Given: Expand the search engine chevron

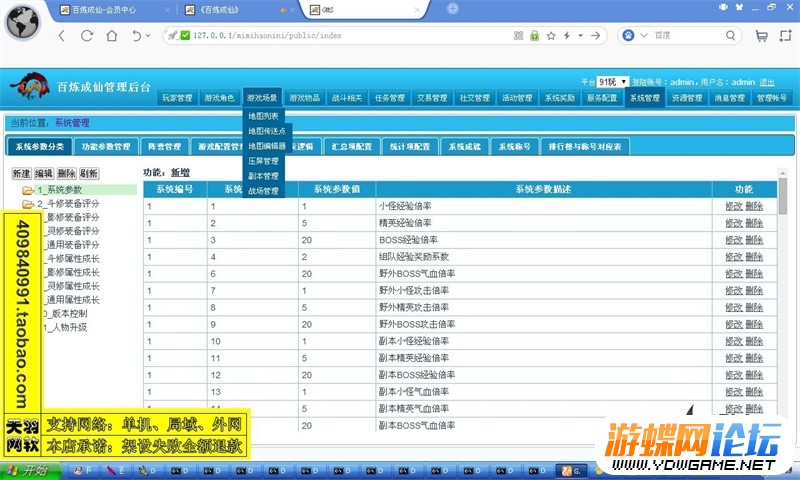Looking at the screenshot, I should pyautogui.click(x=644, y=35).
